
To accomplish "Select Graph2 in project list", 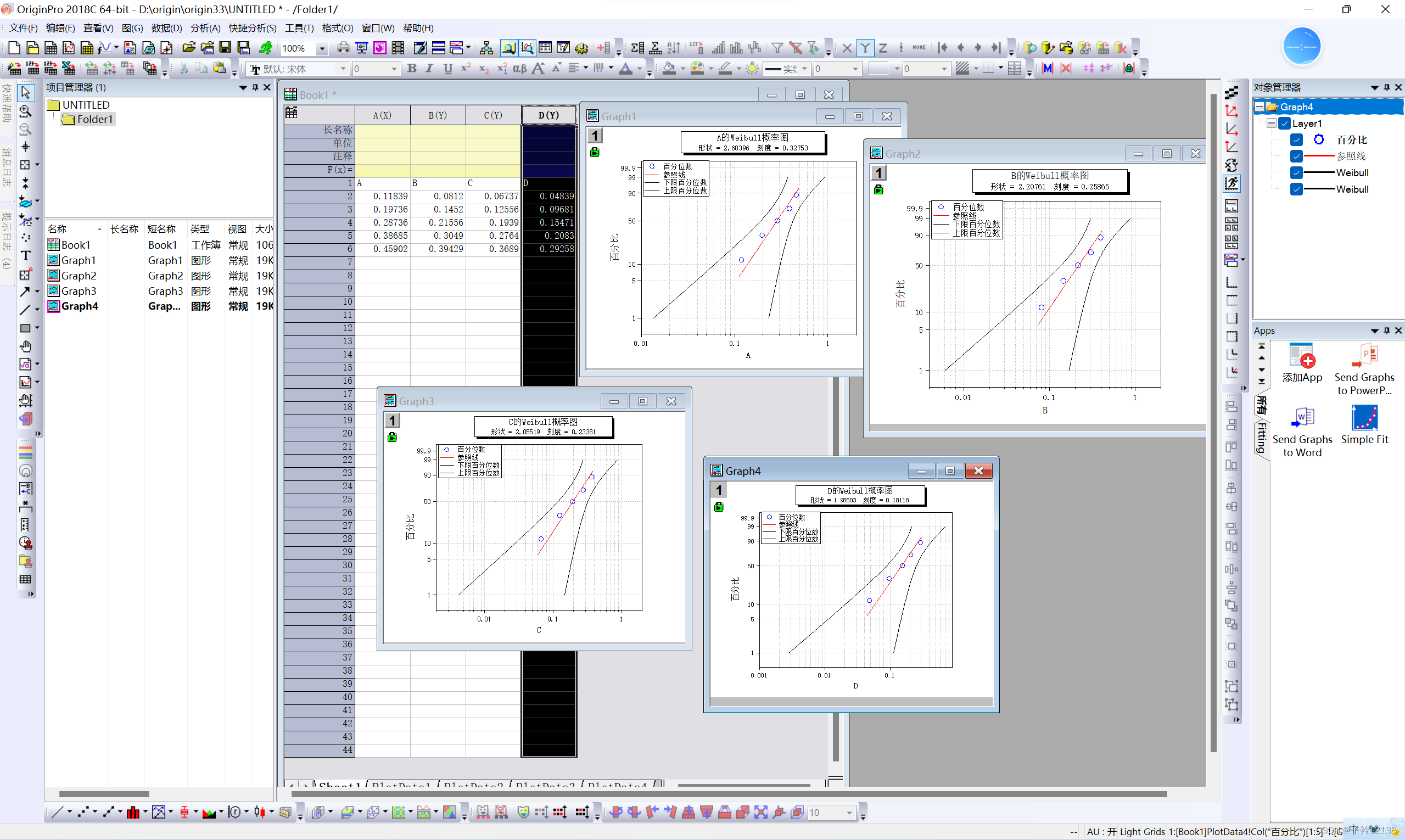I will (x=79, y=276).
